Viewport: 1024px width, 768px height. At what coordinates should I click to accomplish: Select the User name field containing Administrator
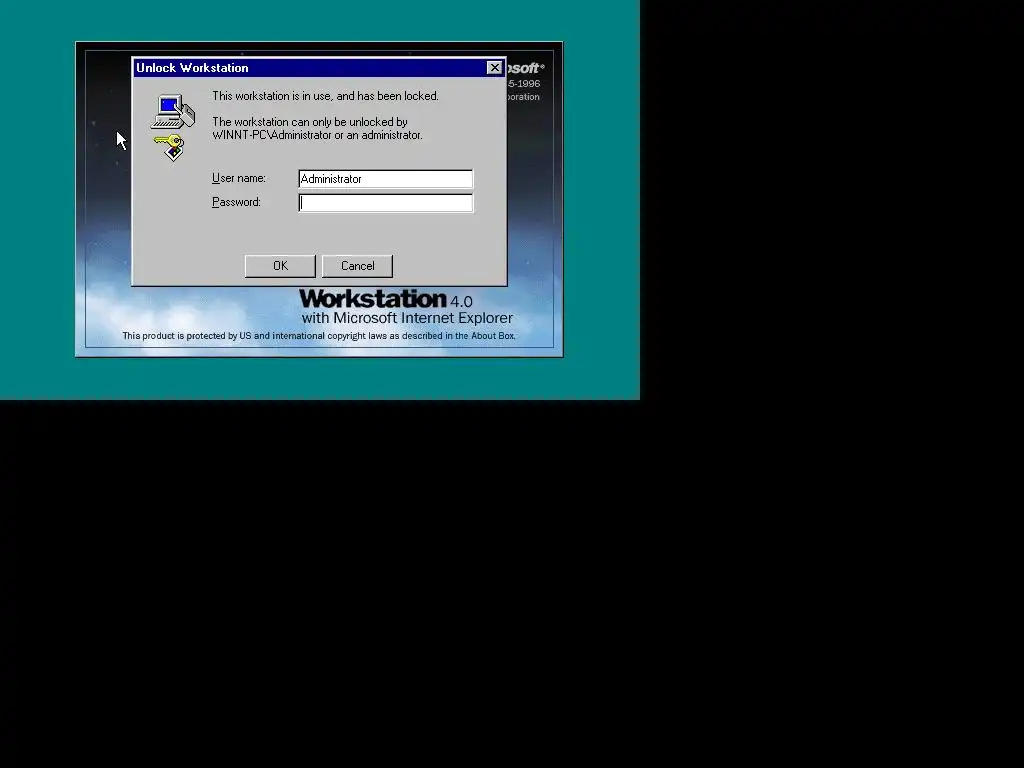pyautogui.click(x=385, y=179)
